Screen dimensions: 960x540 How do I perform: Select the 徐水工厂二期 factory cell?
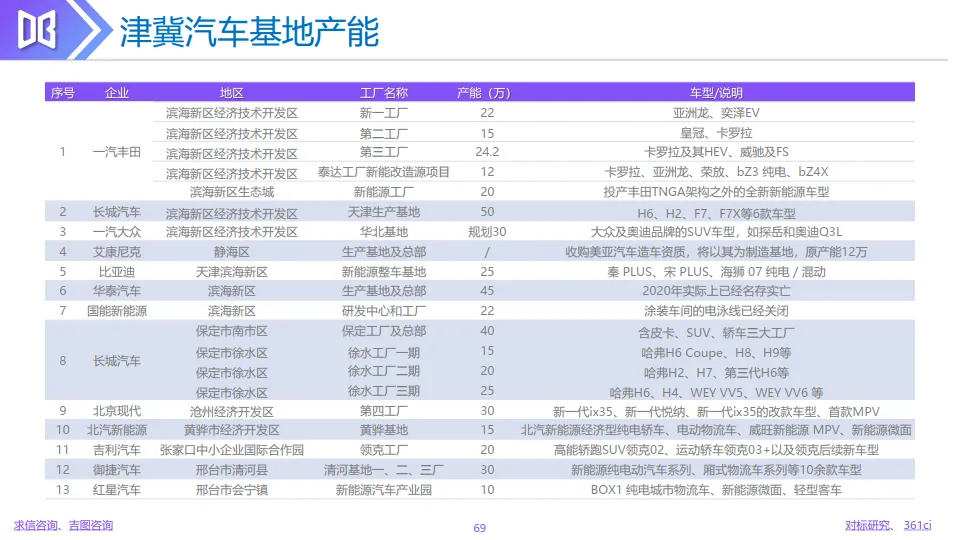pyautogui.click(x=383, y=371)
